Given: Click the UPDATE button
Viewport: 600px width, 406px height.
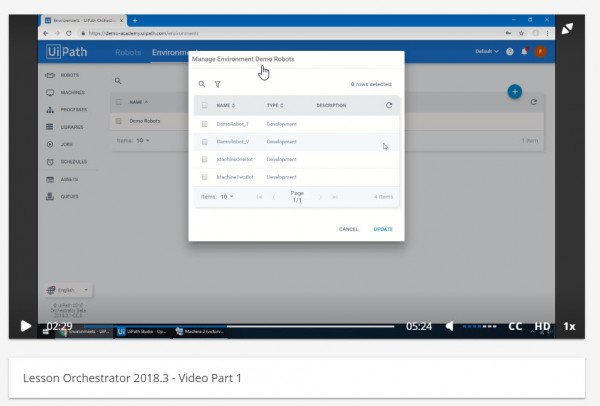Looking at the screenshot, I should 383,229.
